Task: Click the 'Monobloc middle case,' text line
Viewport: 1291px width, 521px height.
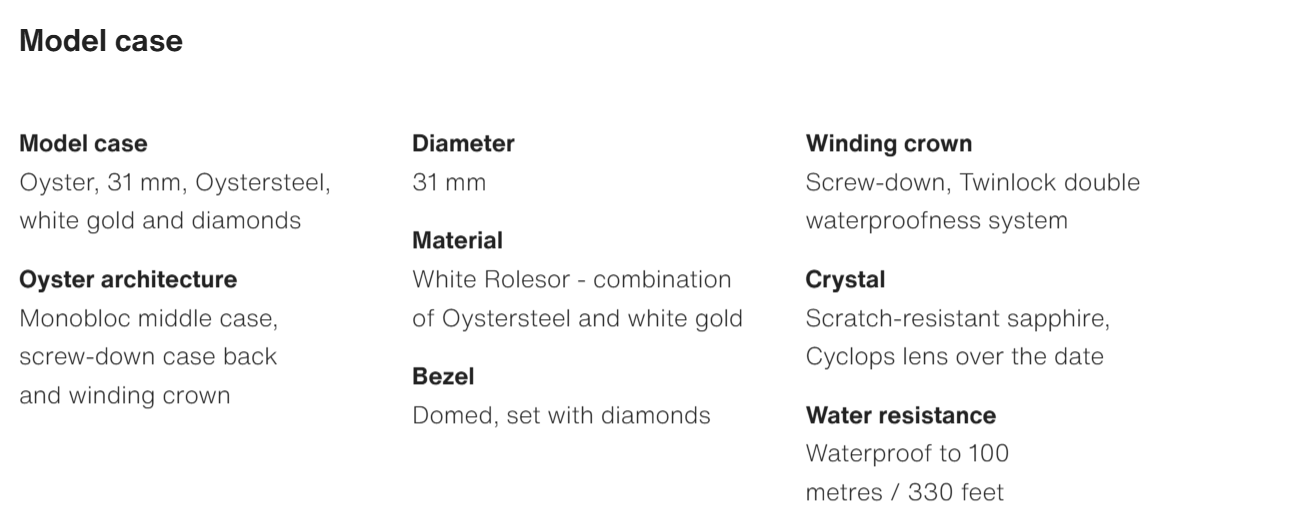Action: [148, 318]
